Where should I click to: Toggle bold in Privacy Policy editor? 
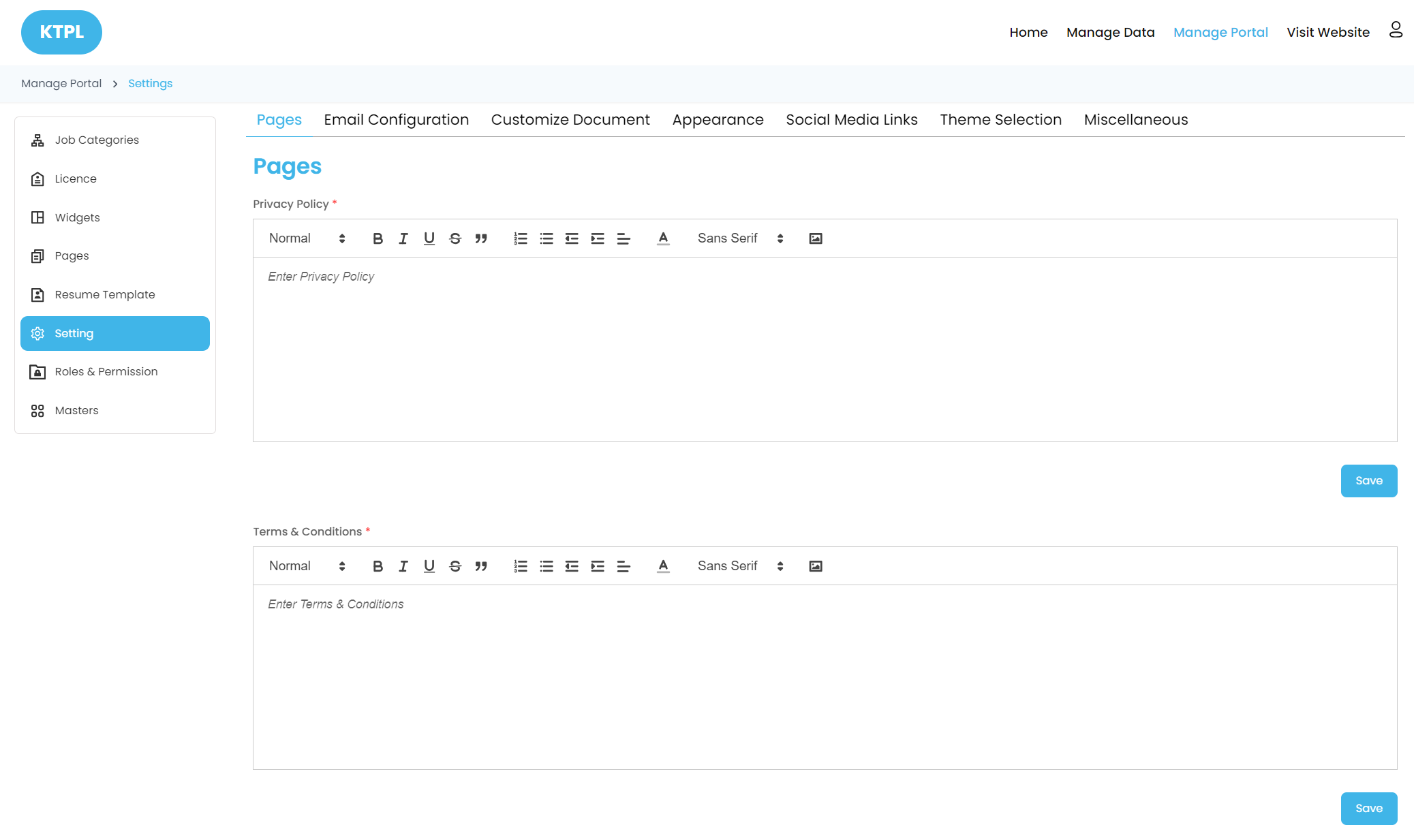point(378,238)
